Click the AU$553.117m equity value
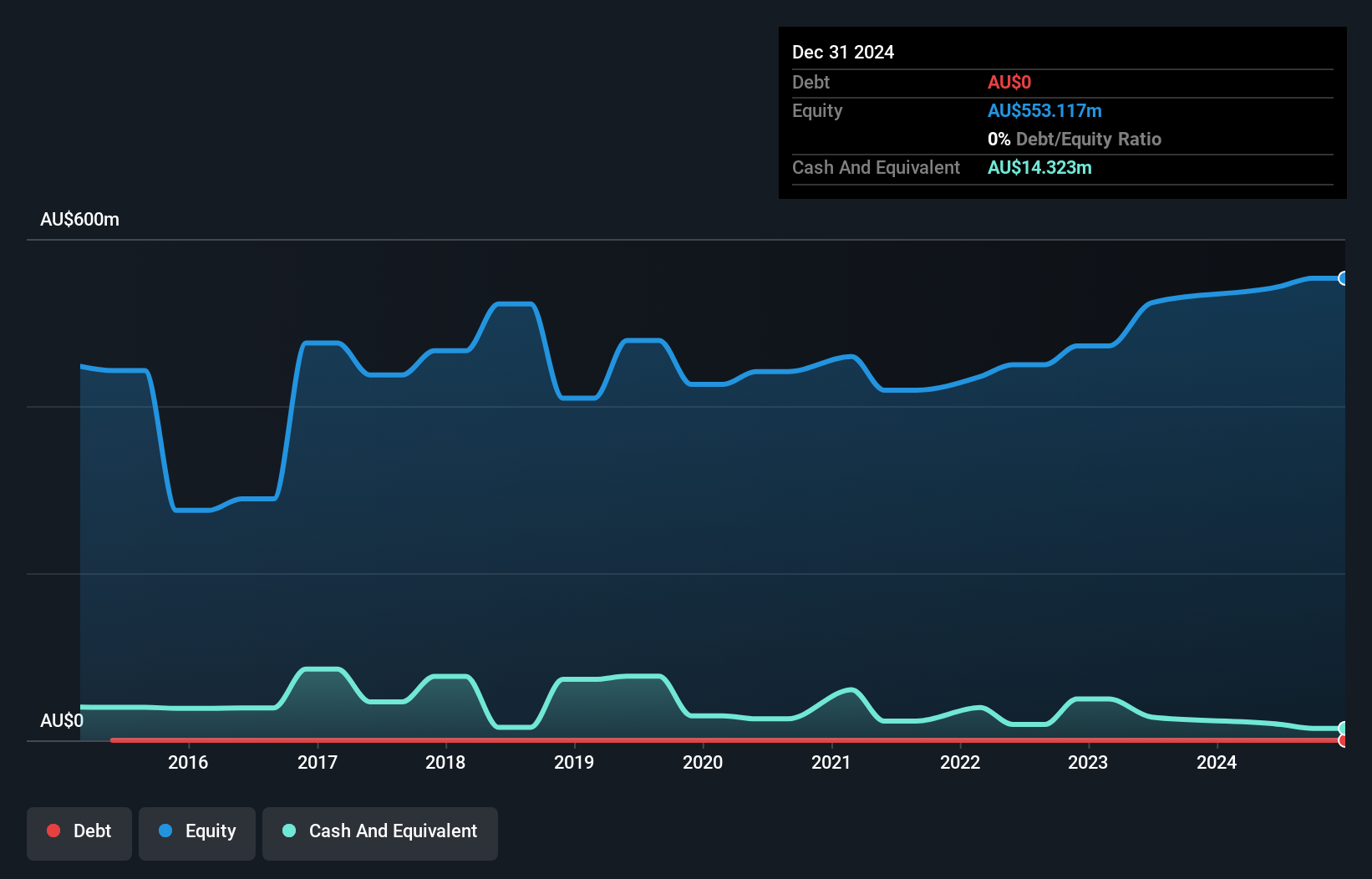 pyautogui.click(x=1044, y=110)
